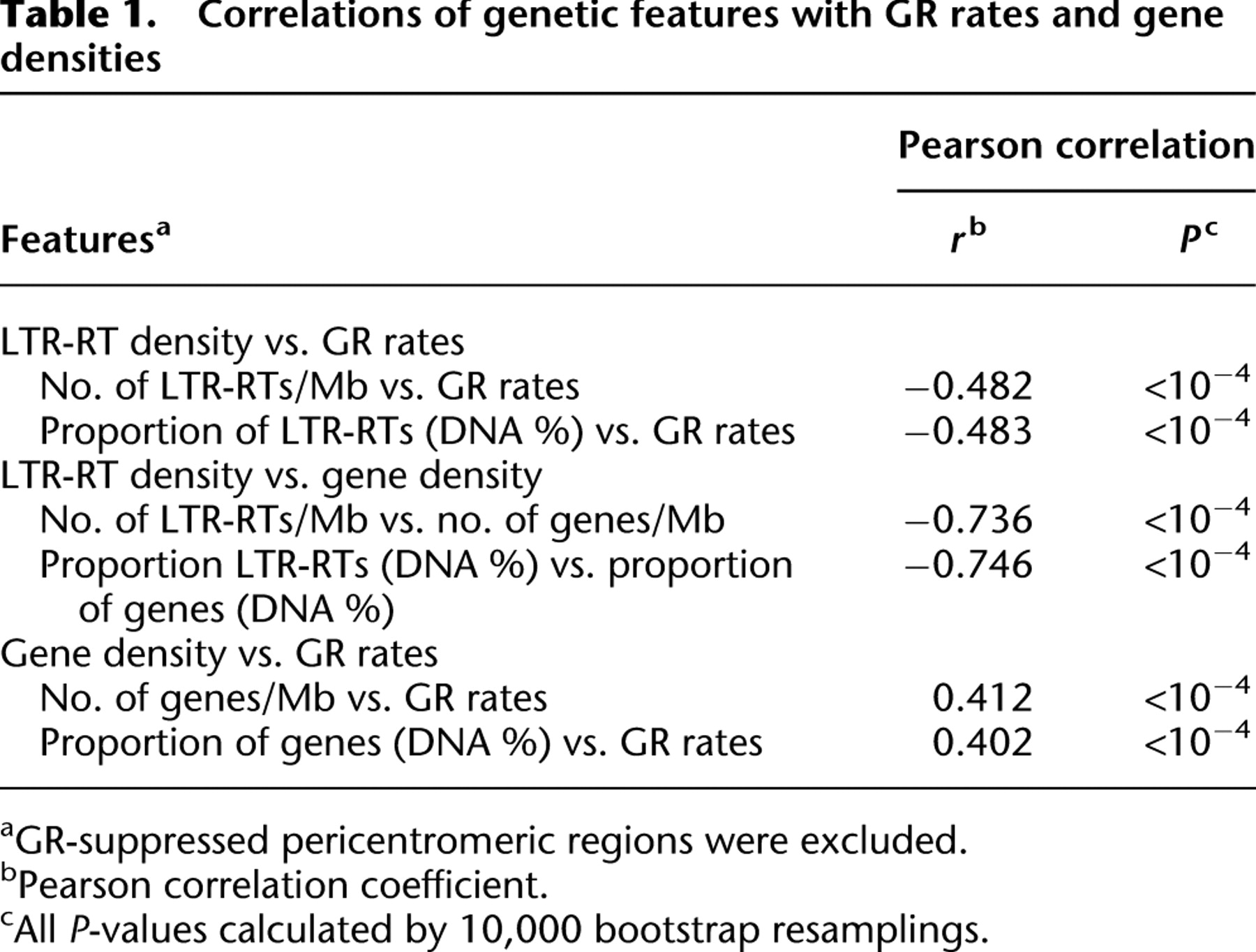Click the 'Features' column header
This screenshot has width=1256, height=952.
[x=85, y=237]
